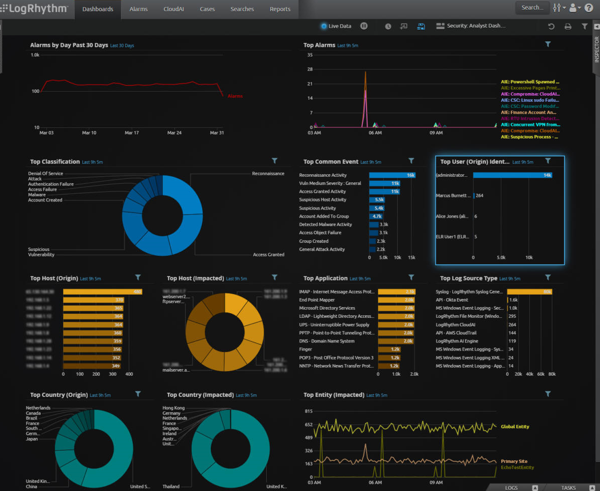This screenshot has width=601, height=491.
Task: Go to the Cases tab
Action: [x=207, y=9]
